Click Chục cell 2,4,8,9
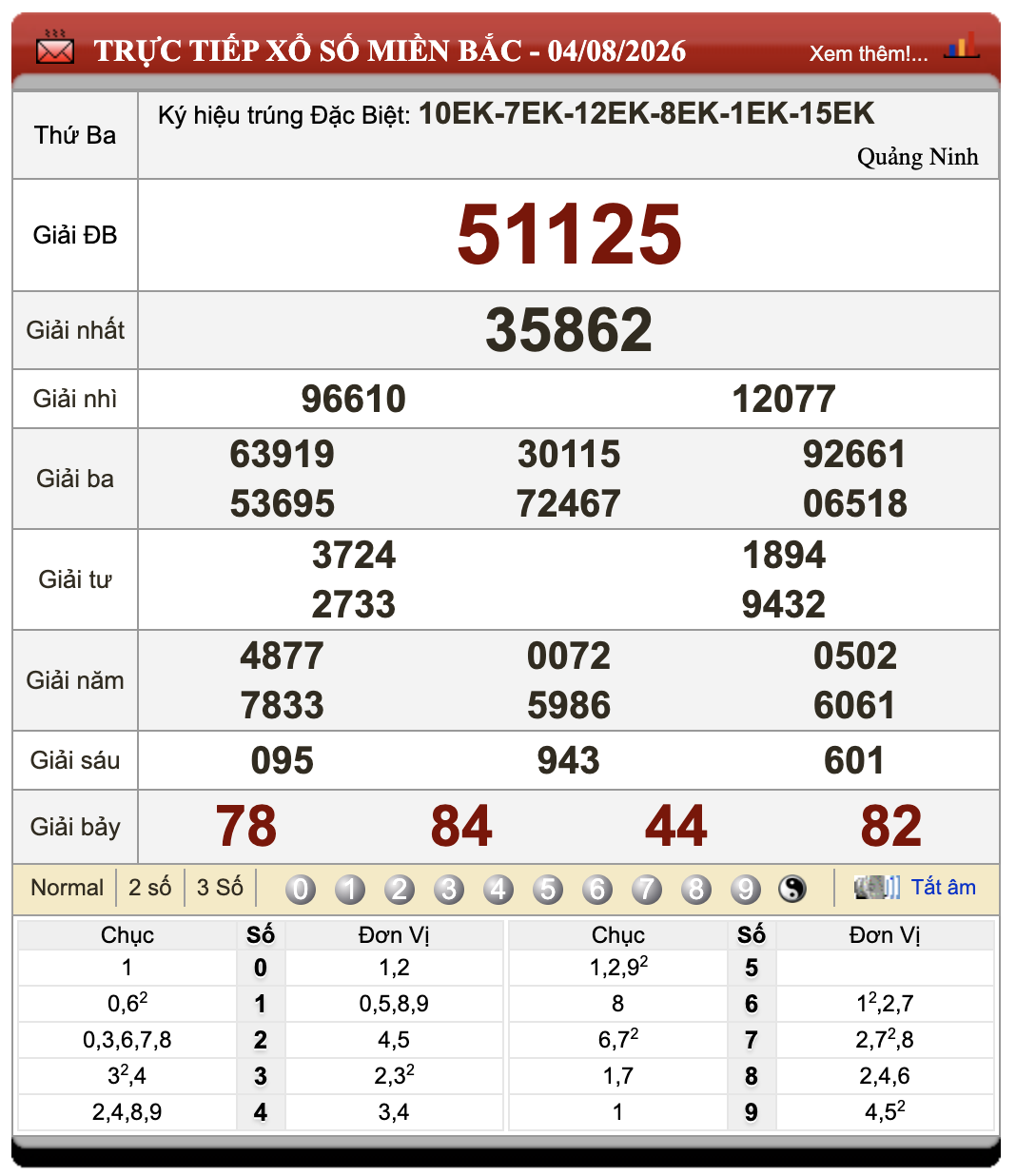The width and height of the screenshot is (1016, 1176). pyautogui.click(x=127, y=1112)
